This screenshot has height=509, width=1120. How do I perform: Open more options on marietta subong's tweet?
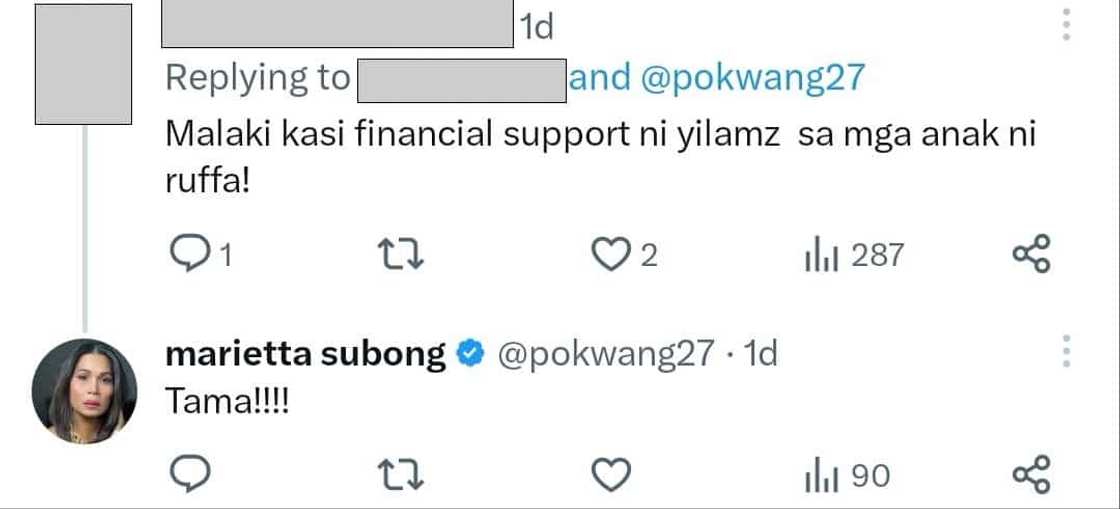click(x=1066, y=352)
